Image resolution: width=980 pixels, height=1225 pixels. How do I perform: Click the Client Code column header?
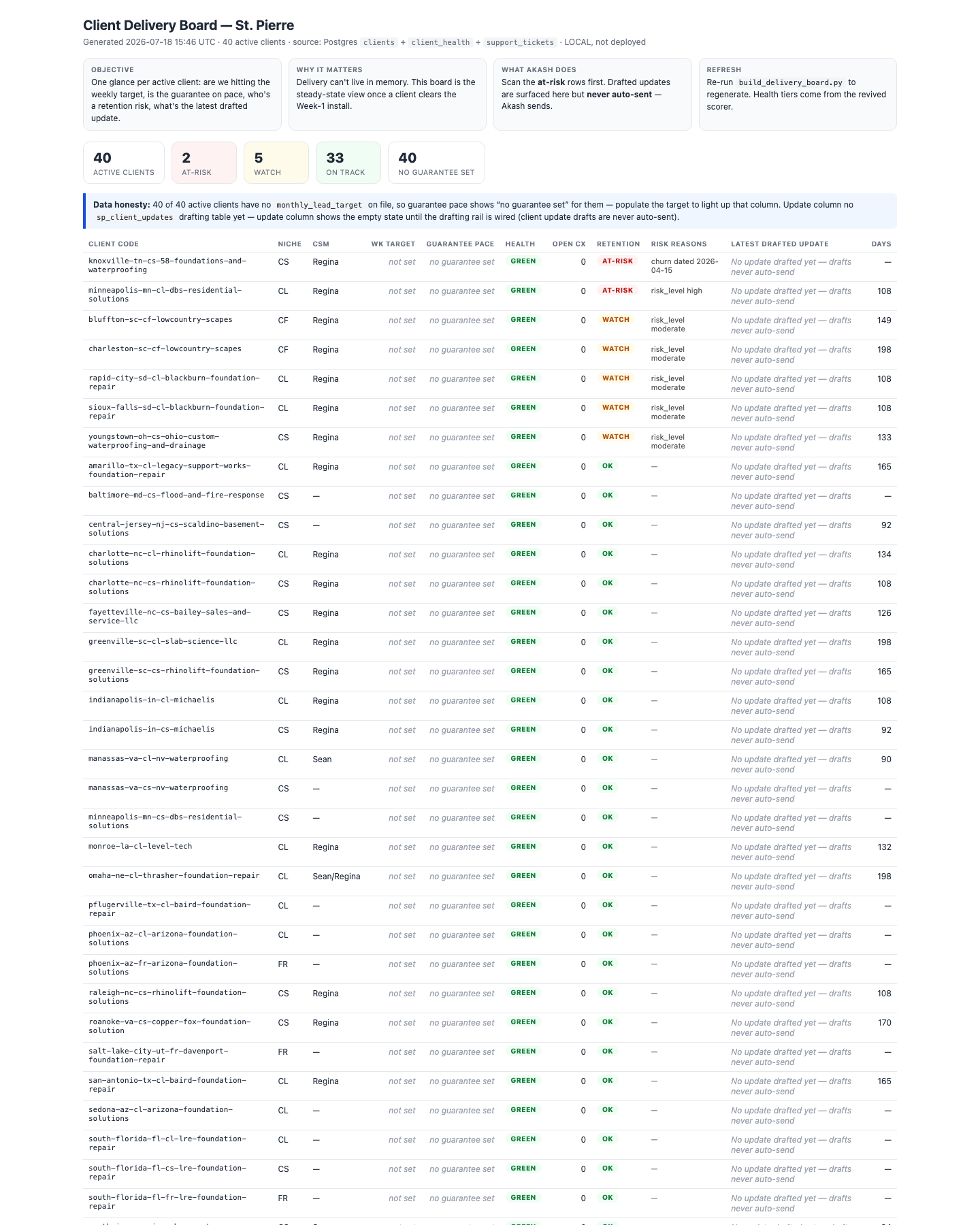click(x=114, y=244)
